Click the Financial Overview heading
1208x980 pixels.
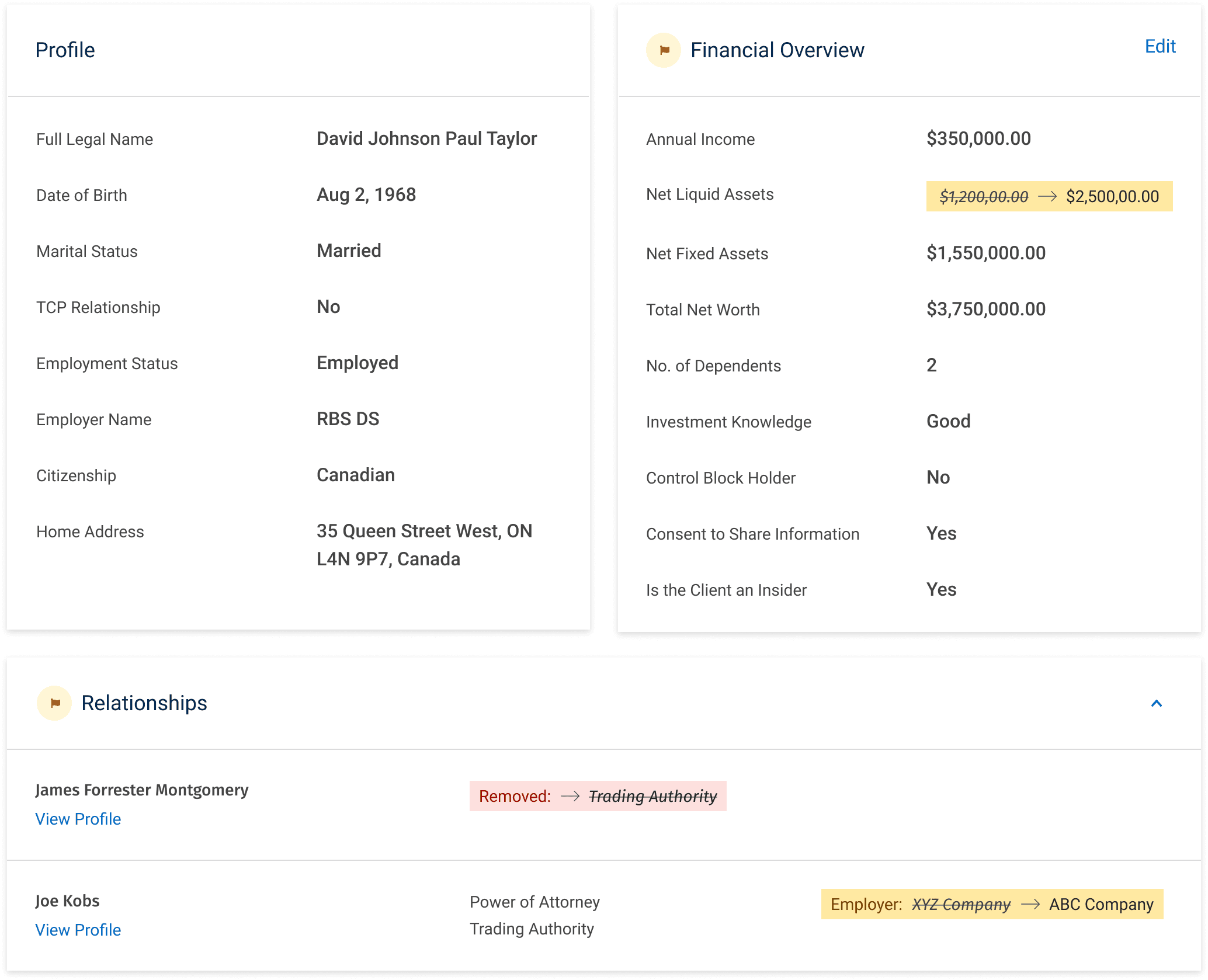[x=777, y=50]
